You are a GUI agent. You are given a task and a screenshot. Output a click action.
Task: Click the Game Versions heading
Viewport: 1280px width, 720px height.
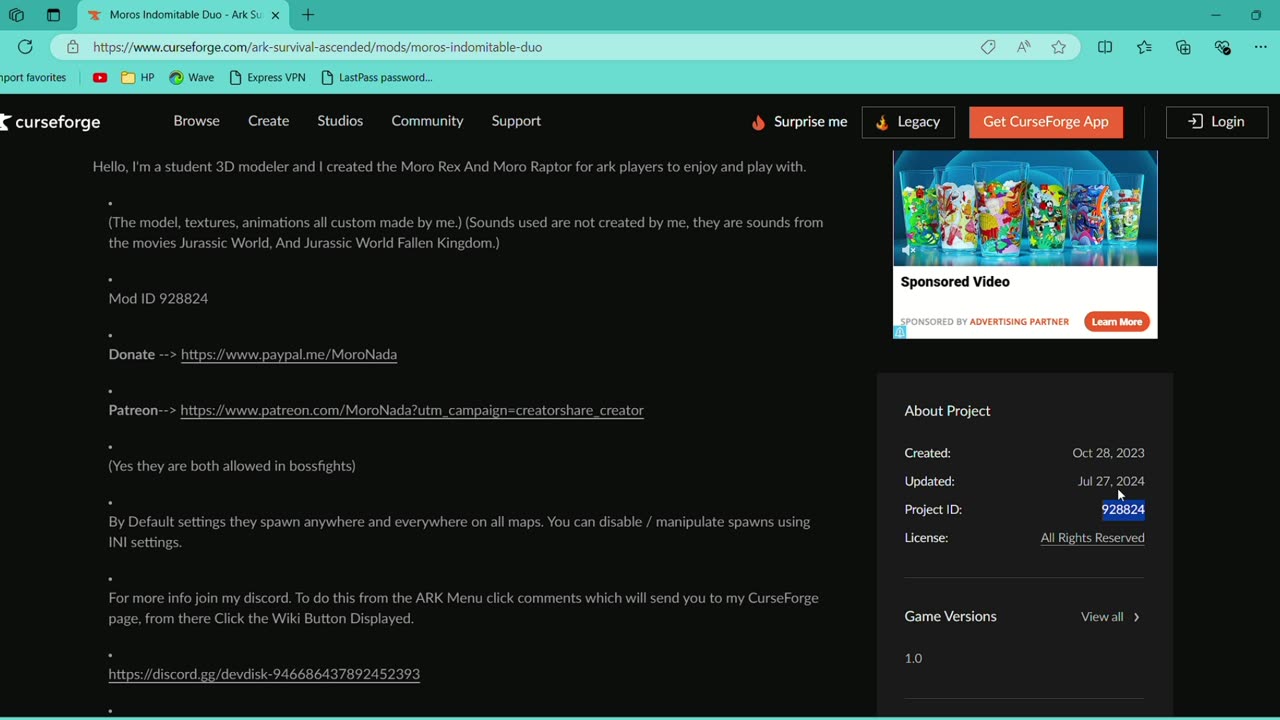(950, 616)
